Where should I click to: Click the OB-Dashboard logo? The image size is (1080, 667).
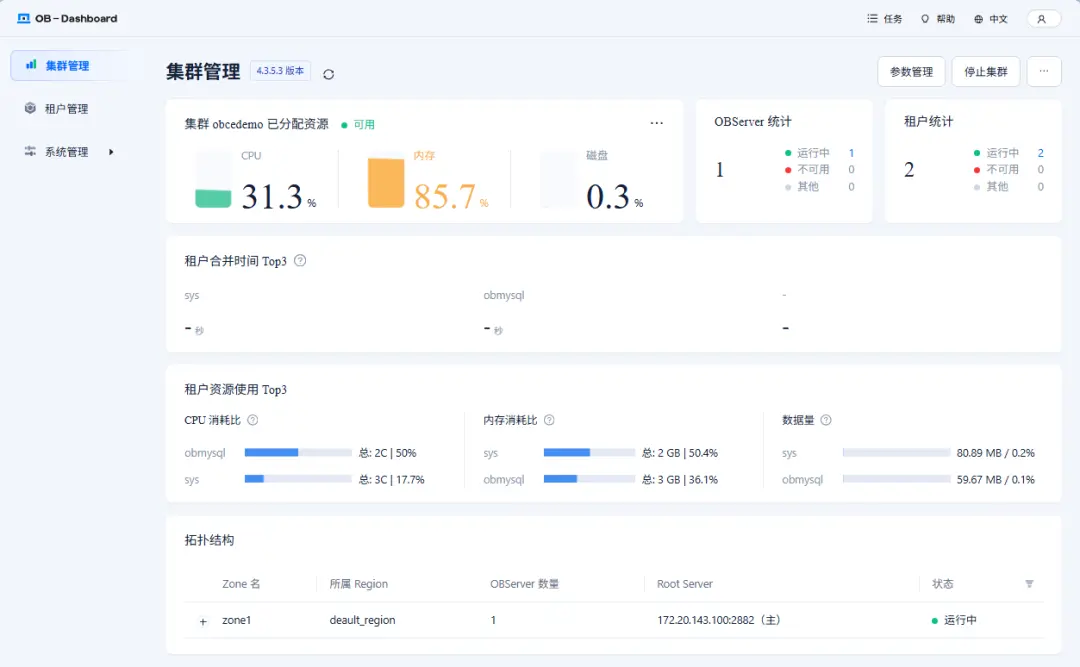click(x=67, y=19)
